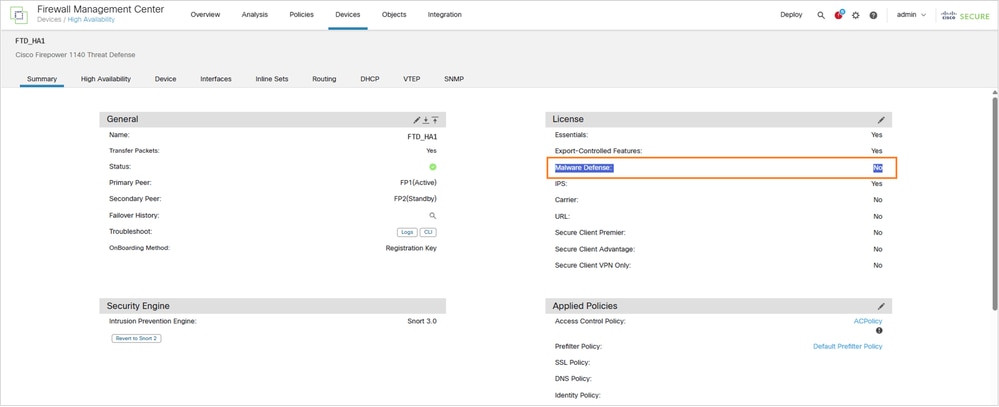Click the Secure Client VPN Only label
This screenshot has width=999, height=407.
pyautogui.click(x=593, y=265)
